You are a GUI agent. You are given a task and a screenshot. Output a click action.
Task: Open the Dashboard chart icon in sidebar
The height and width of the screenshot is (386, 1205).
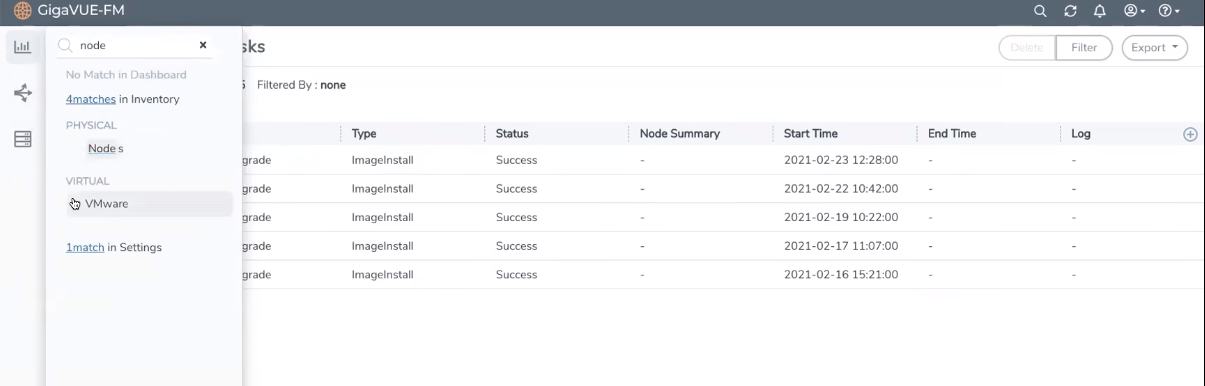pyautogui.click(x=22, y=47)
